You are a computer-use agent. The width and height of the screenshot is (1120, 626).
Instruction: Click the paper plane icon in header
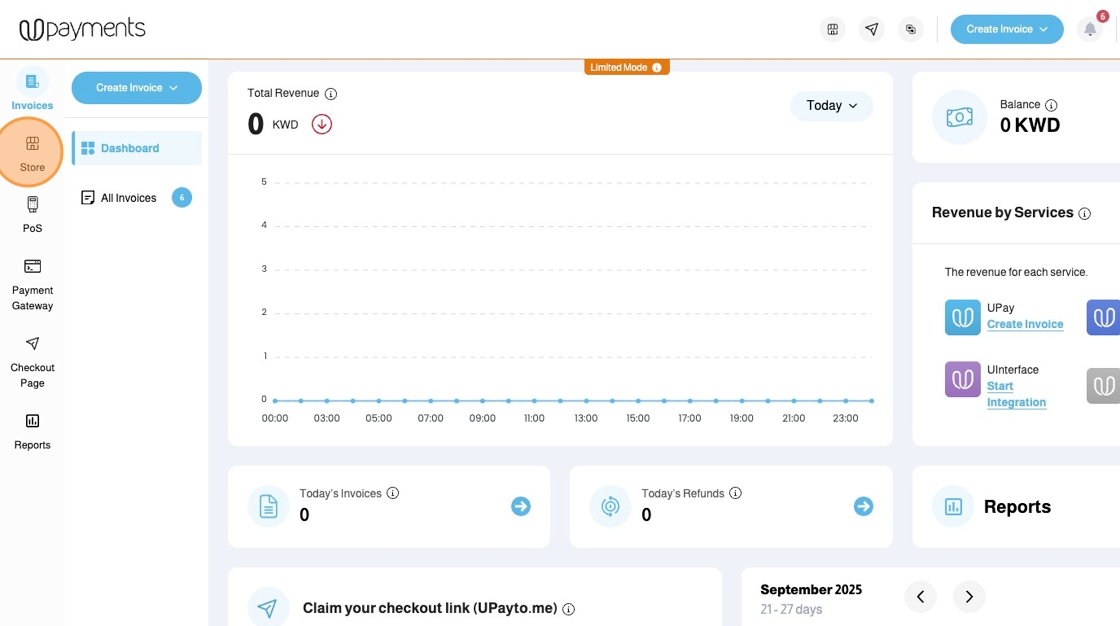(871, 29)
